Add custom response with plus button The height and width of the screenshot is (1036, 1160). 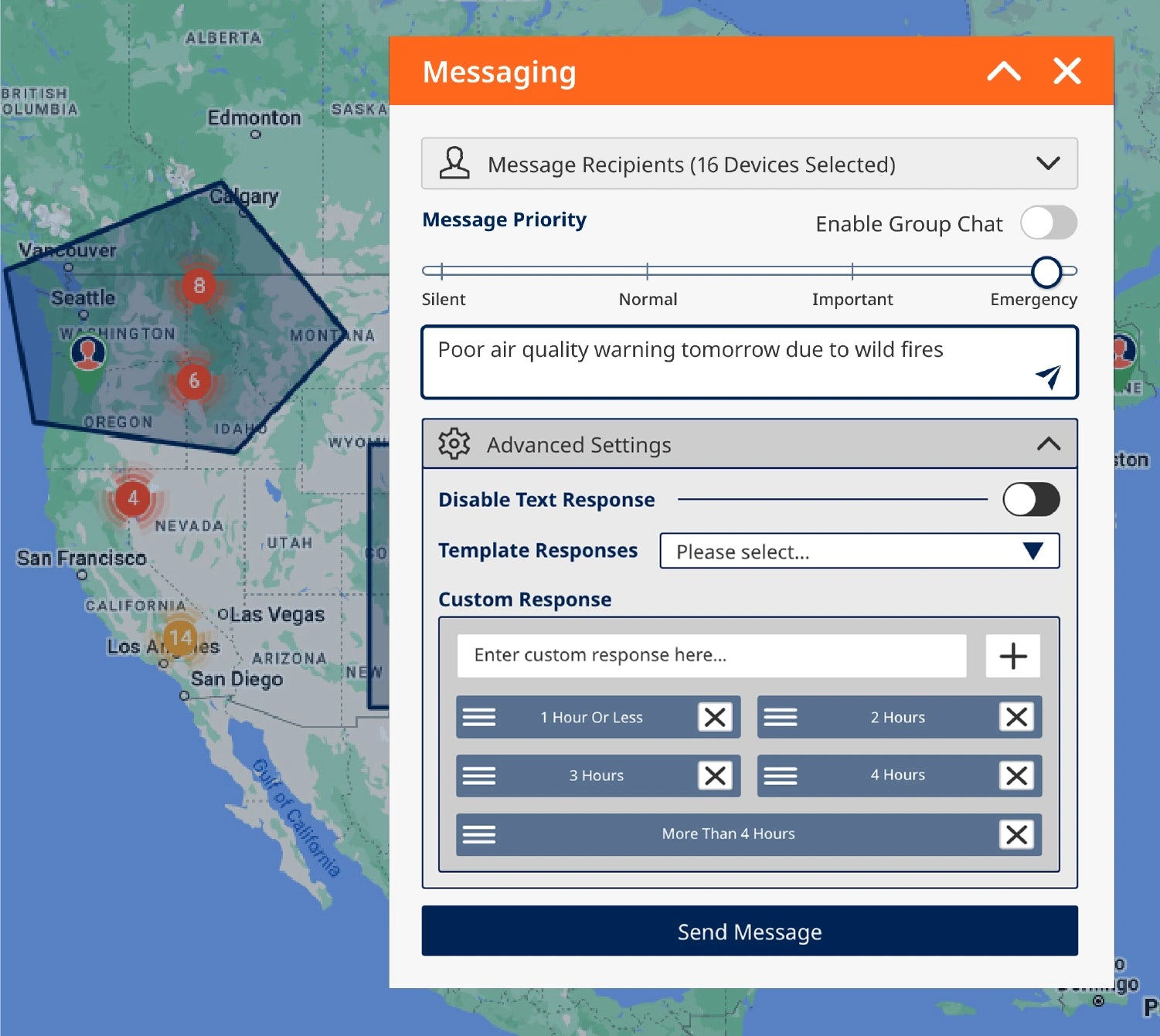click(1013, 656)
